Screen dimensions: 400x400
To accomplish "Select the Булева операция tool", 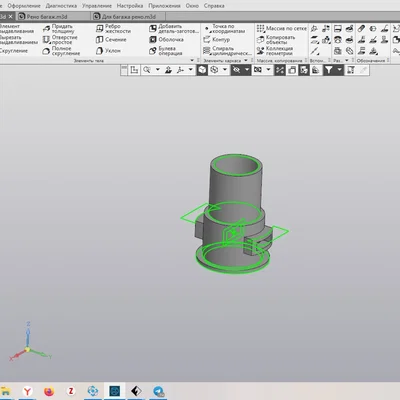I will pyautogui.click(x=166, y=51).
